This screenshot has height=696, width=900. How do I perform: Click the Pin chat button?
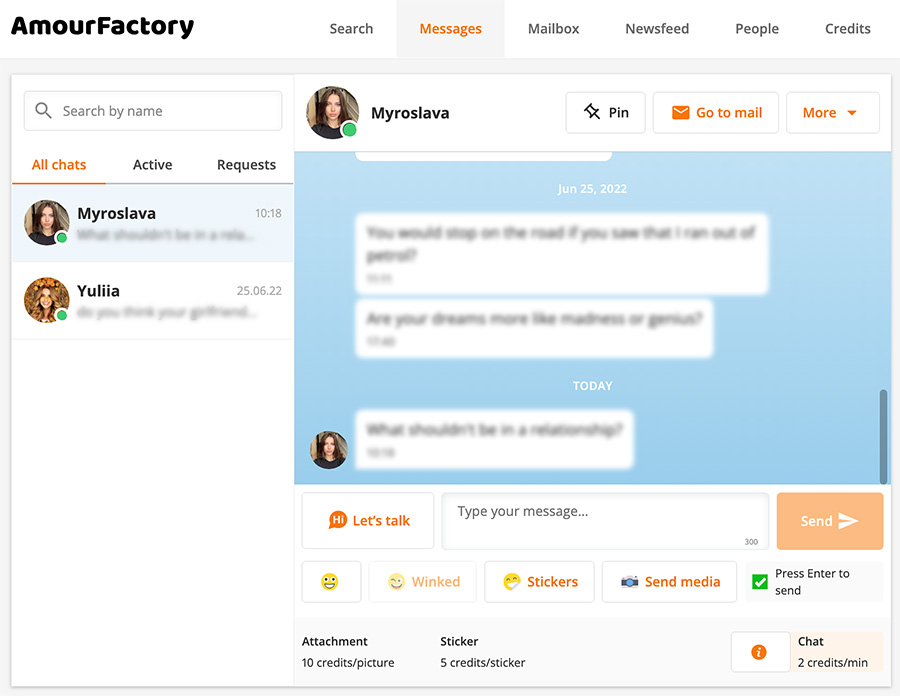click(606, 112)
